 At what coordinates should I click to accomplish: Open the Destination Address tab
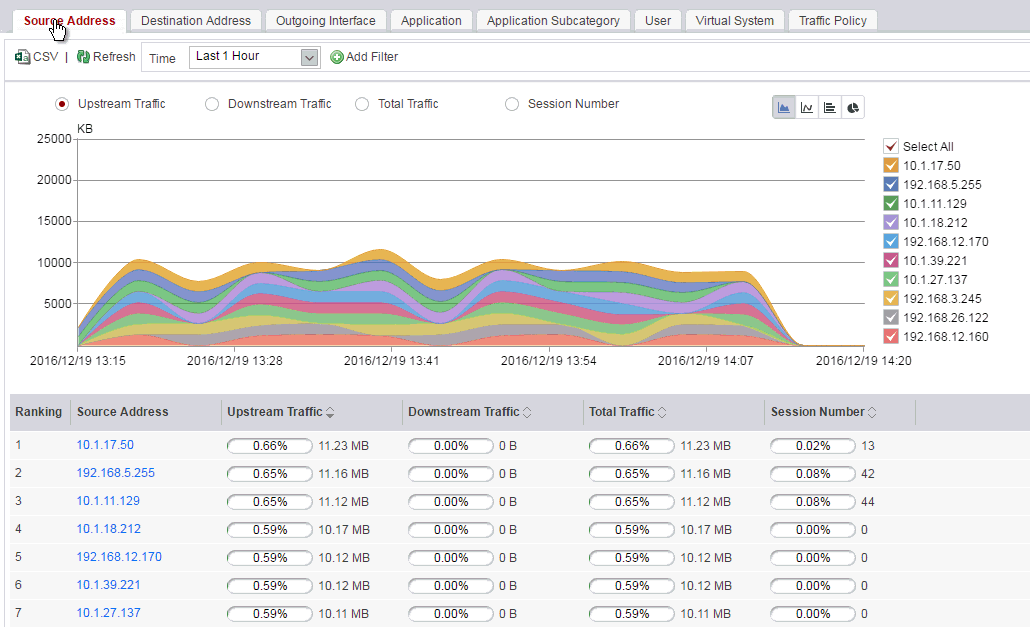coord(196,21)
